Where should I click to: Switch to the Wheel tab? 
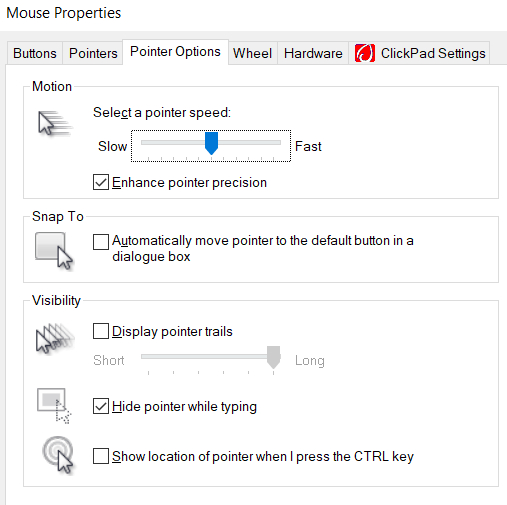pos(252,53)
